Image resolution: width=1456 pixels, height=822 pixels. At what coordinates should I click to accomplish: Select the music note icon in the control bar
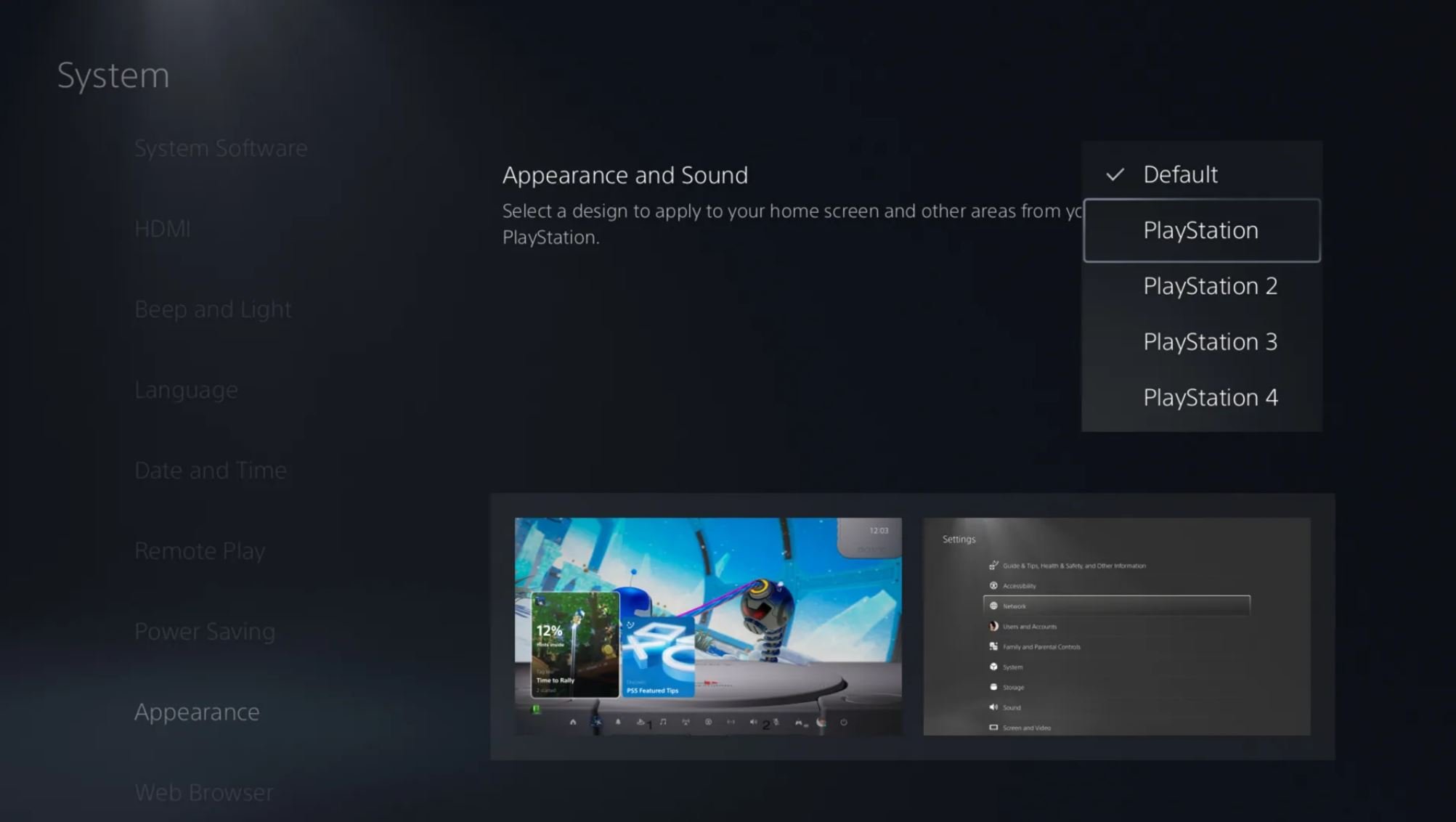point(664,721)
